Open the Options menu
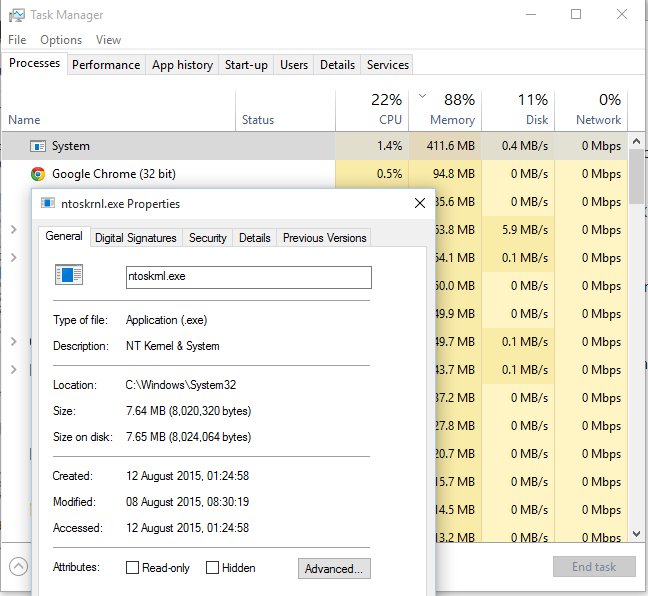This screenshot has width=648, height=596. tap(61, 40)
